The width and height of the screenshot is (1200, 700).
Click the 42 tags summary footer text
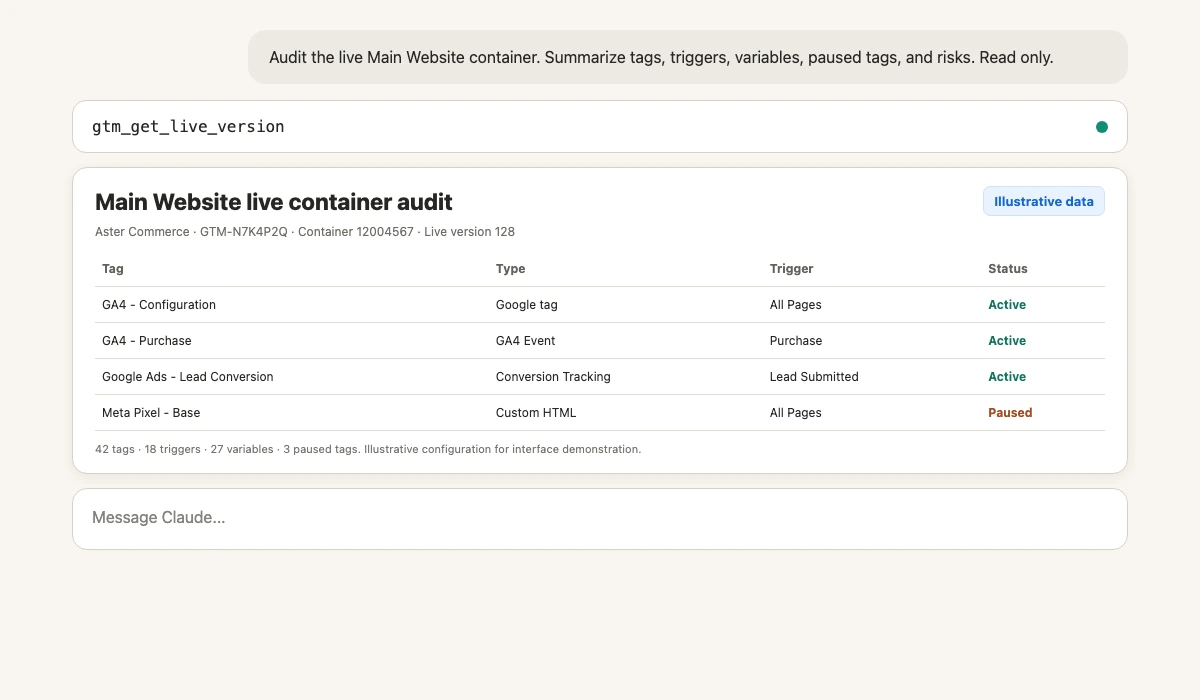pyautogui.click(x=368, y=450)
